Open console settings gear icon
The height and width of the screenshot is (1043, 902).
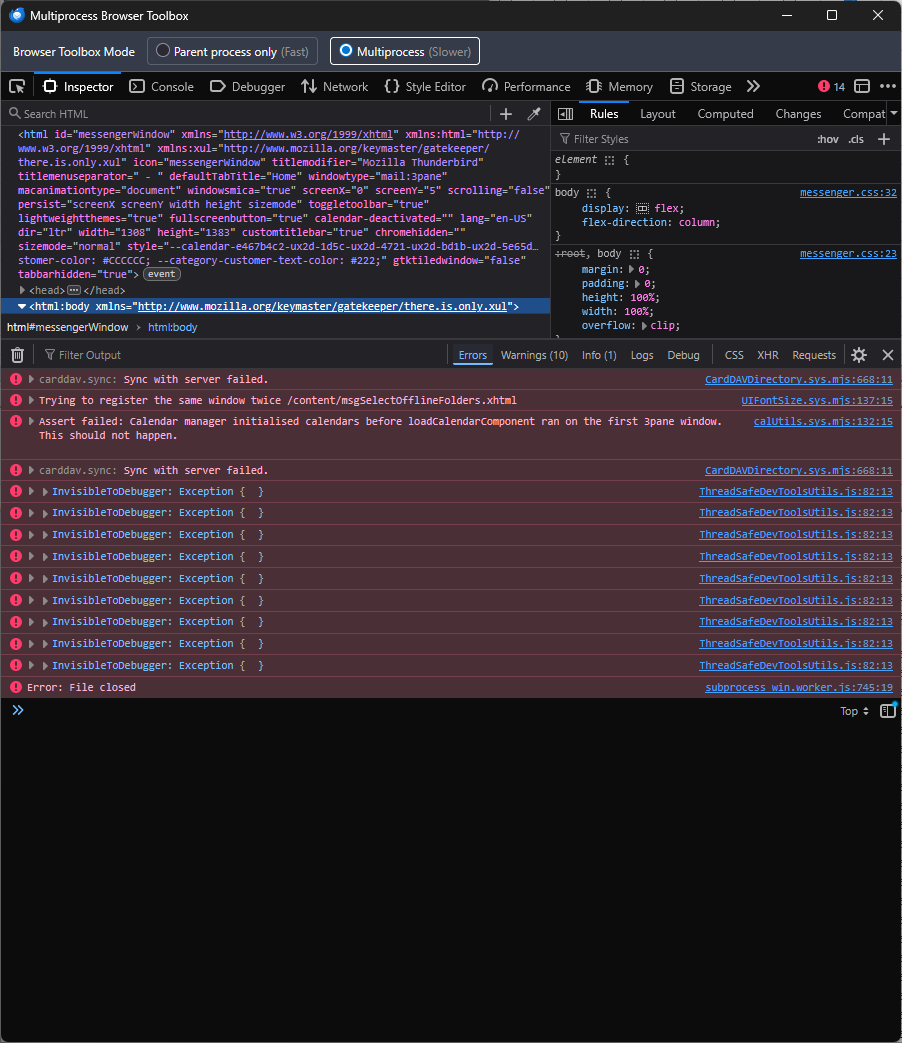point(858,355)
